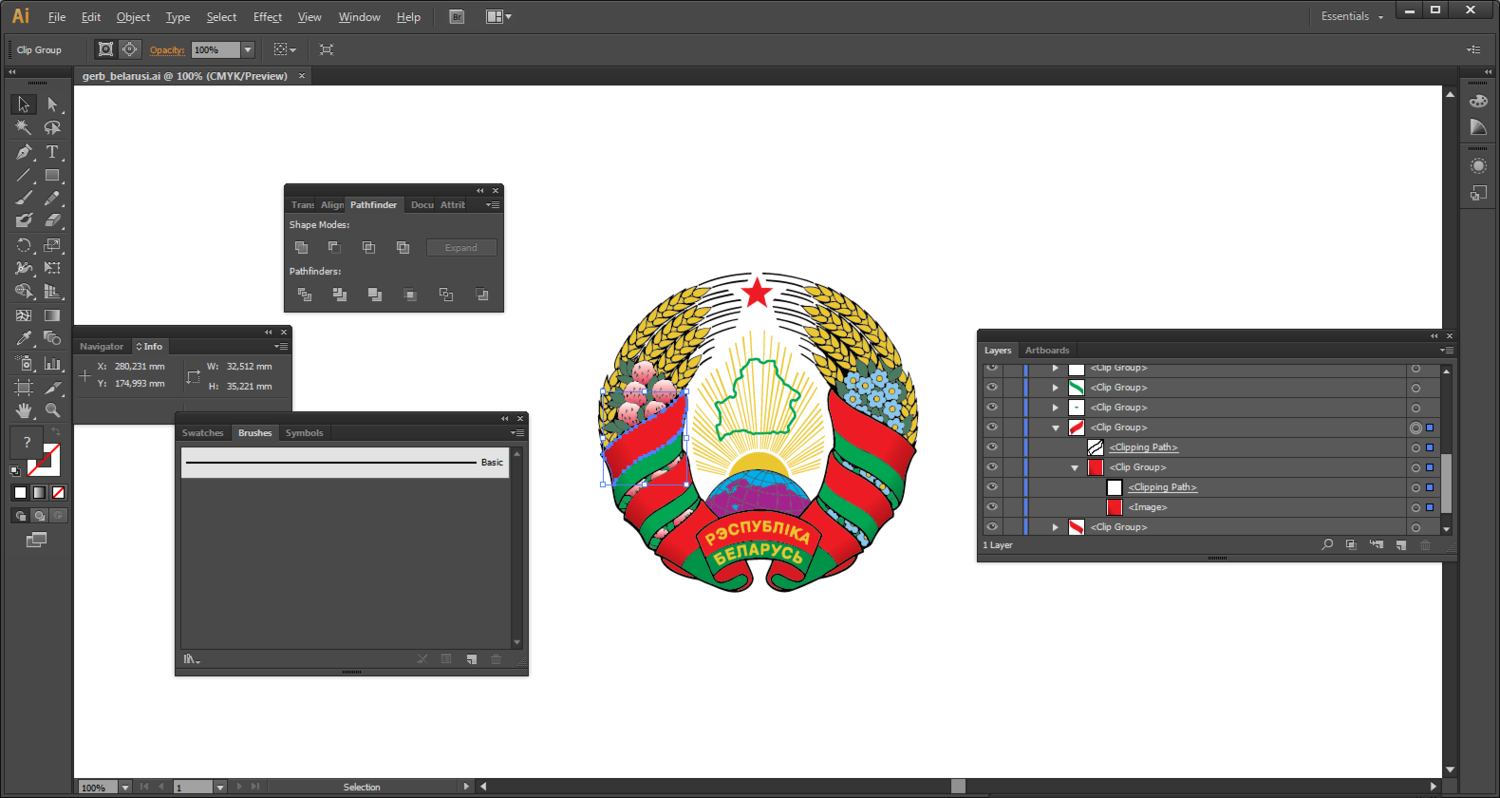Expand the Clip Group with green stripe thumbnail
Image resolution: width=1500 pixels, height=798 pixels.
click(1055, 387)
